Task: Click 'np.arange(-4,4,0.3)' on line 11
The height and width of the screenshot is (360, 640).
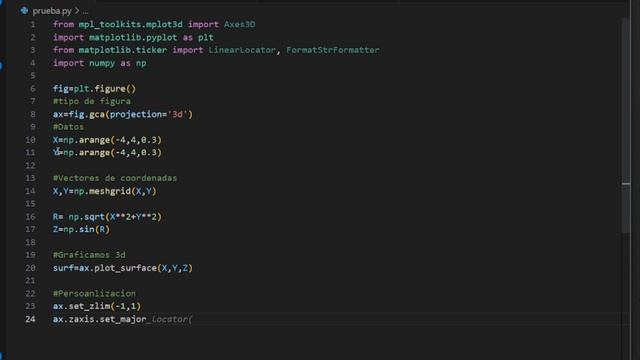Action: point(113,153)
